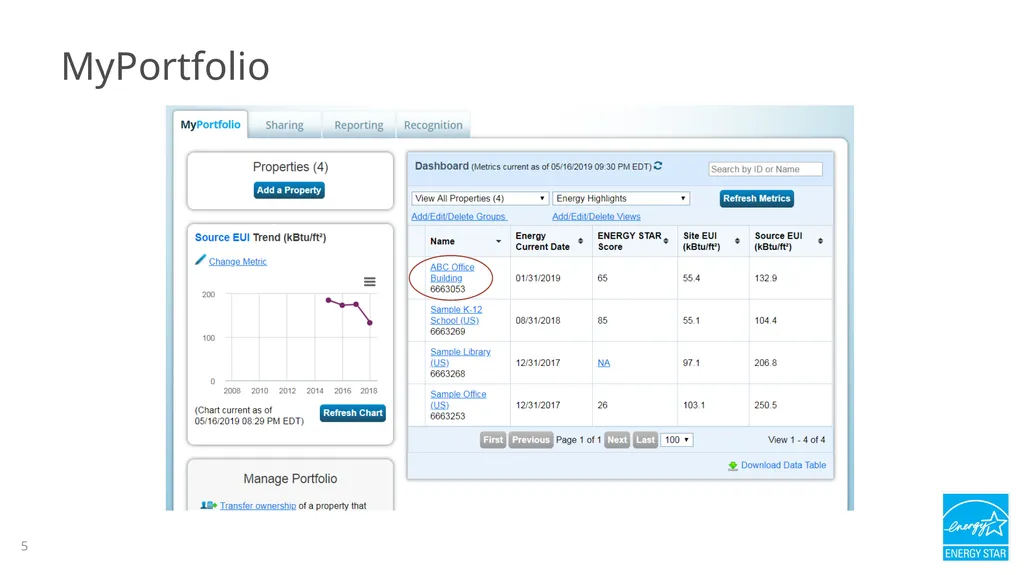The height and width of the screenshot is (575, 1024).
Task: Click the 08/31/2018 date cell
Action: pyautogui.click(x=538, y=321)
